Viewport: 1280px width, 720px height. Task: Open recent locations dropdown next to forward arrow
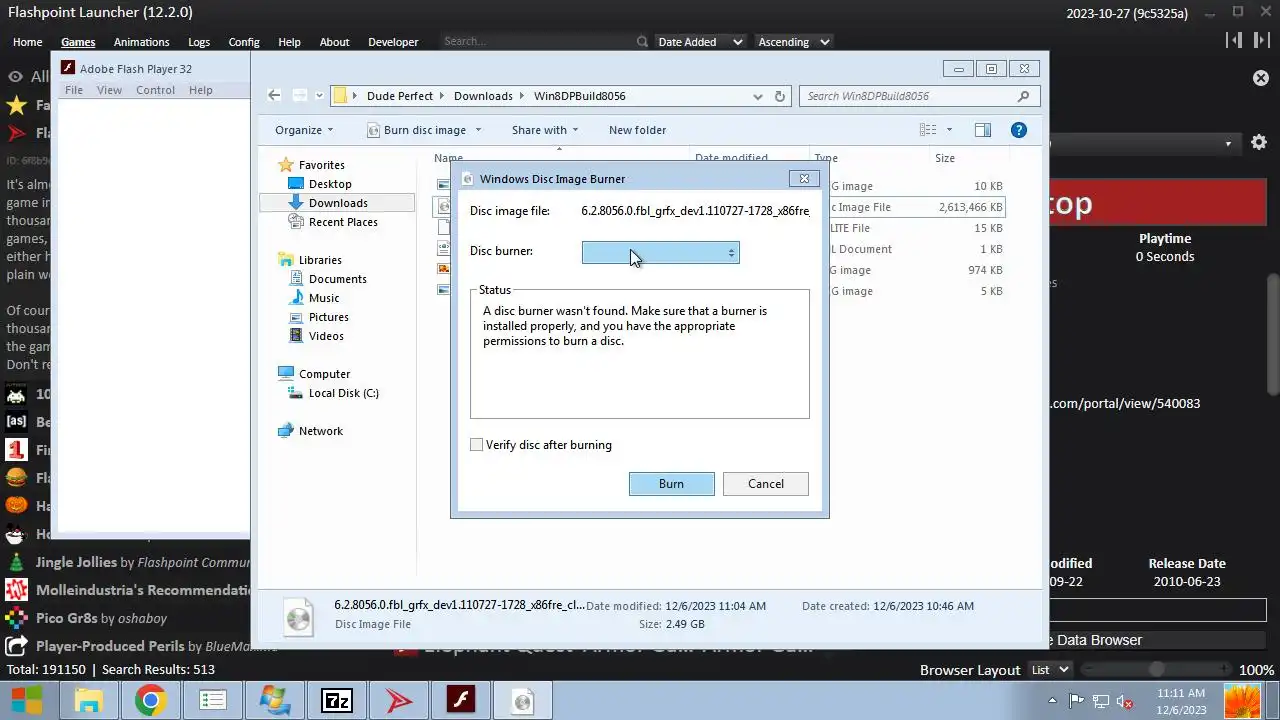[319, 96]
